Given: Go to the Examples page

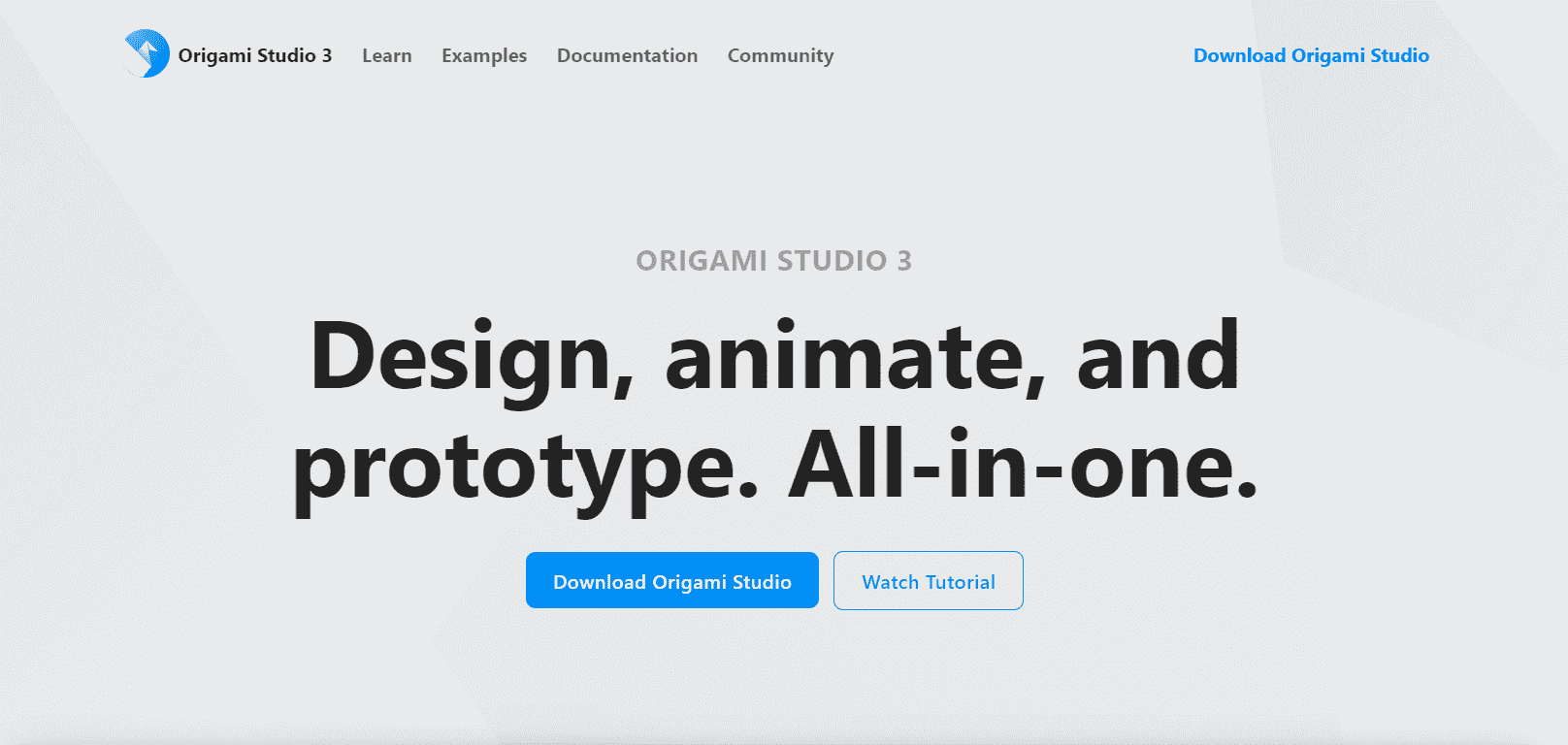Looking at the screenshot, I should pyautogui.click(x=483, y=55).
